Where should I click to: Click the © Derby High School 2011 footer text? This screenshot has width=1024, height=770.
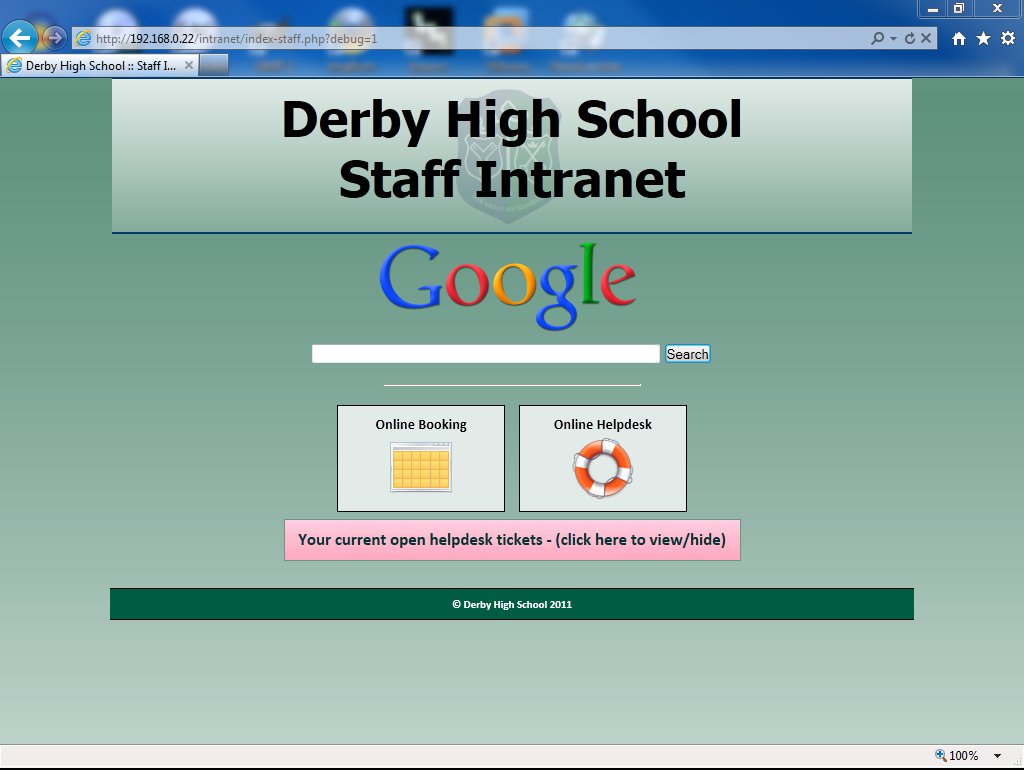[512, 604]
